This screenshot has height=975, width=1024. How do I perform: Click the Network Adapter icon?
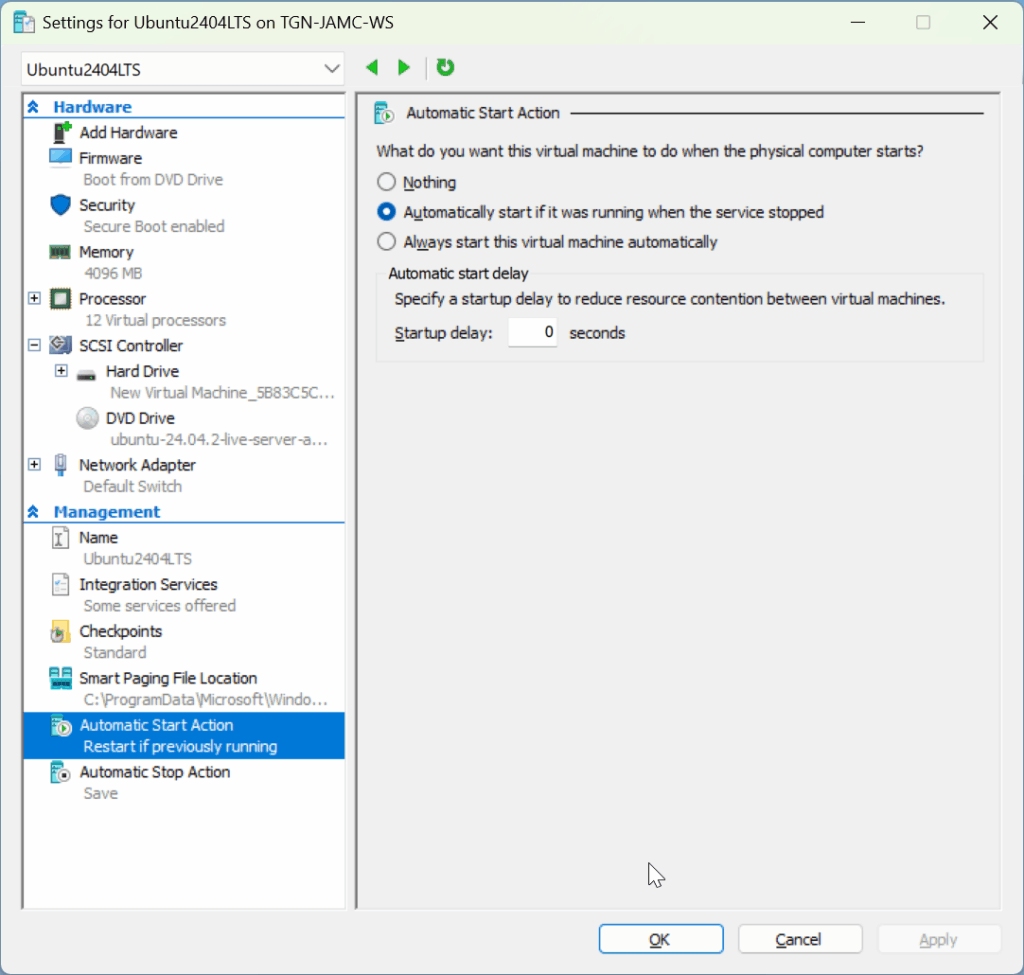61,465
